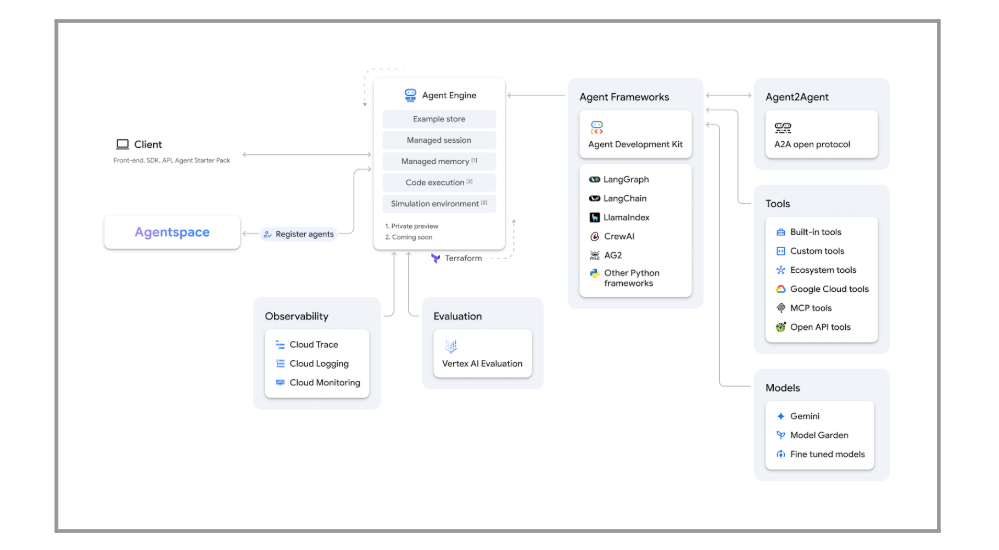Click the '2. Coming soon' footnote
The image size is (999, 550).
click(x=408, y=237)
